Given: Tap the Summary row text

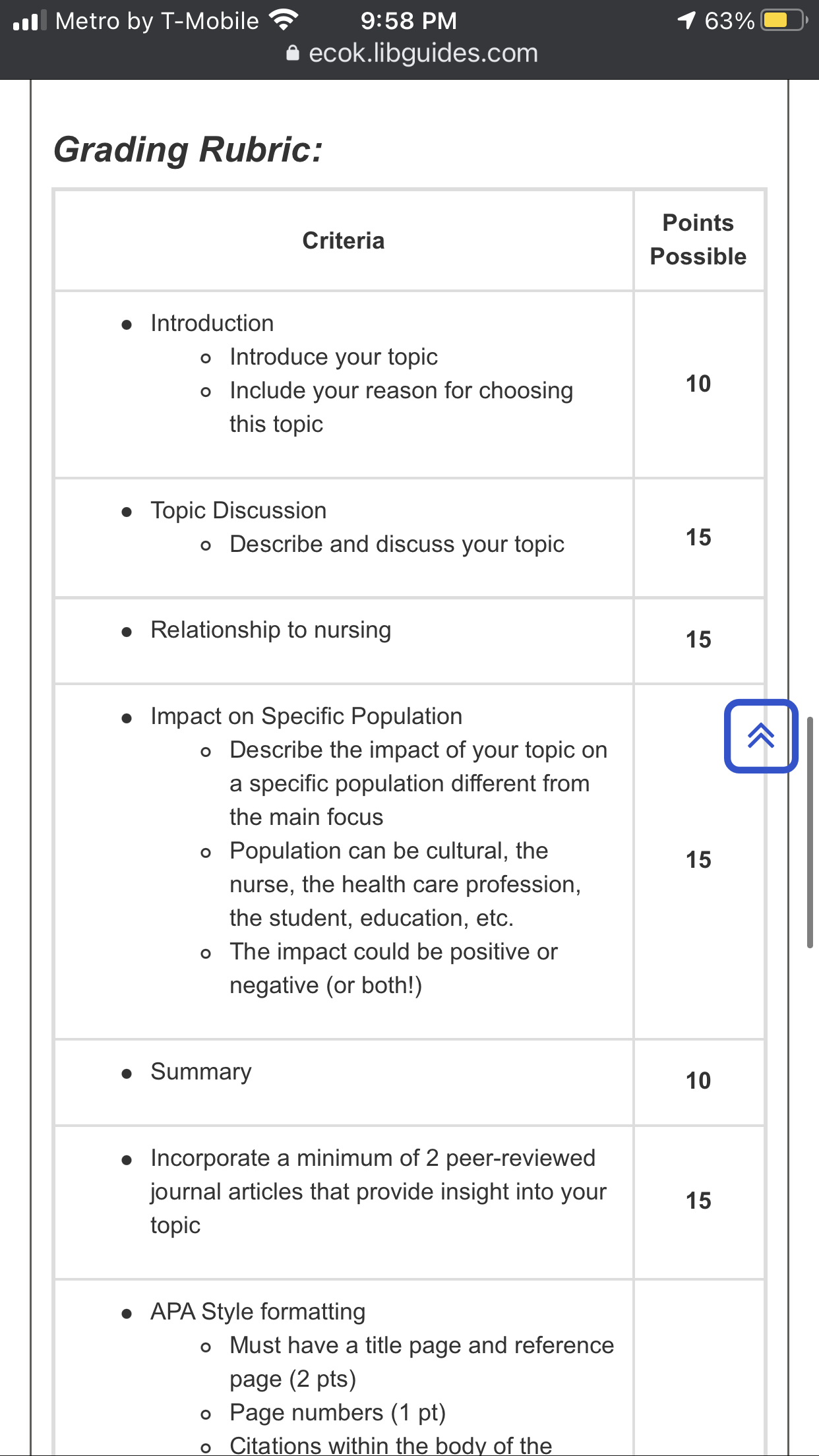Looking at the screenshot, I should 201,1072.
